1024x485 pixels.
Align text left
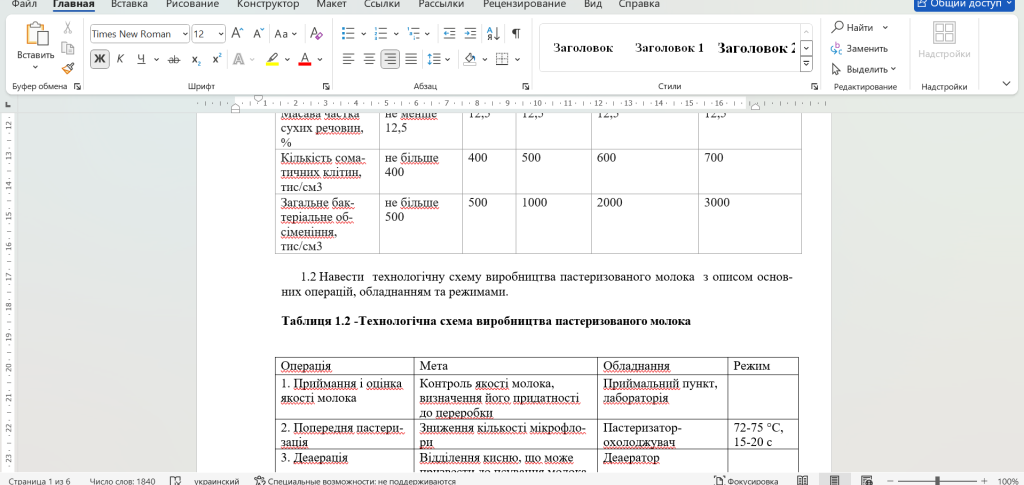[349, 59]
